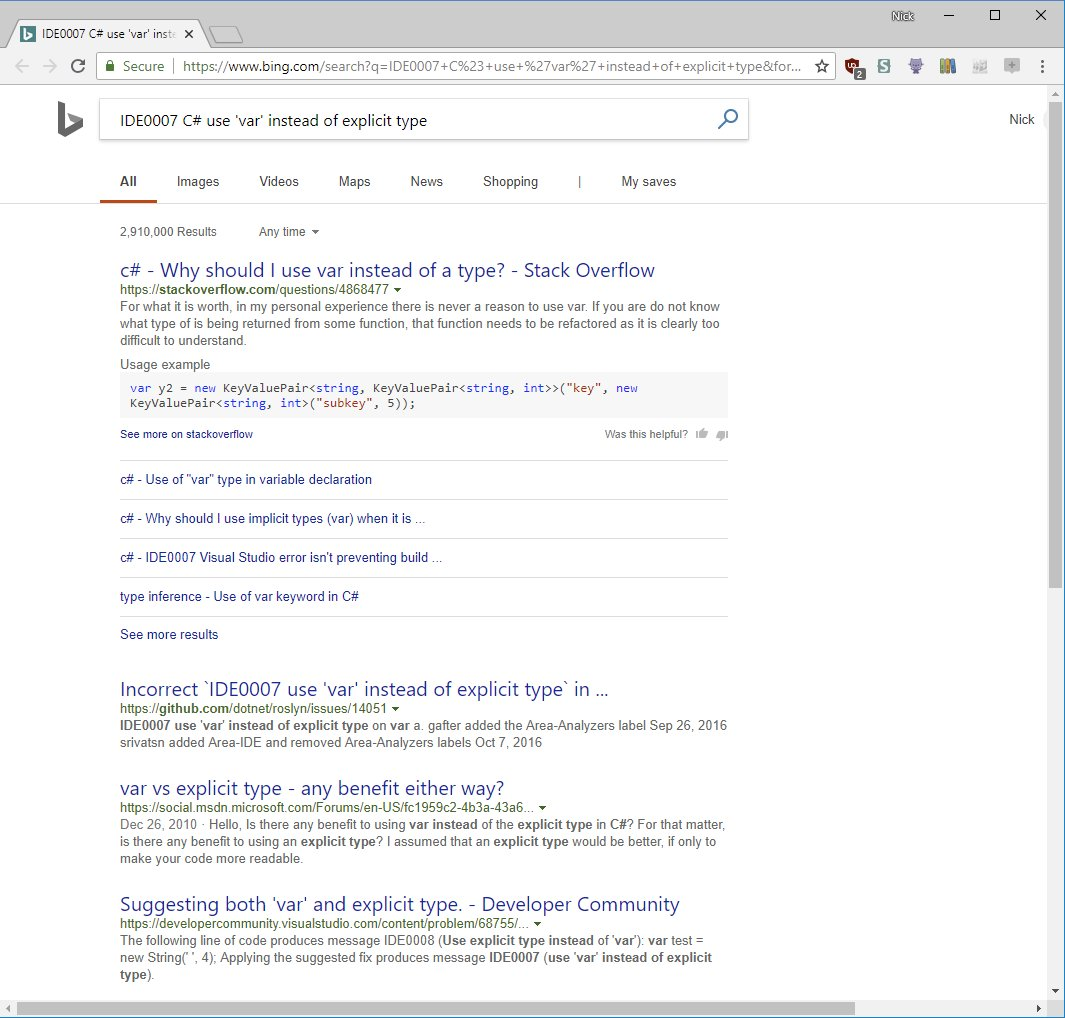The image size is (1065, 1018).
Task: Click the browser address bar URL
Action: point(492,66)
